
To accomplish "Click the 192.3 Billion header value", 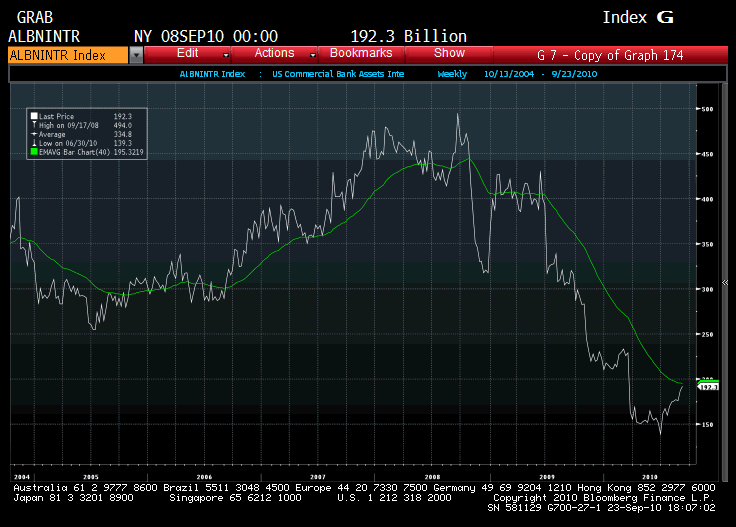I will (x=408, y=36).
